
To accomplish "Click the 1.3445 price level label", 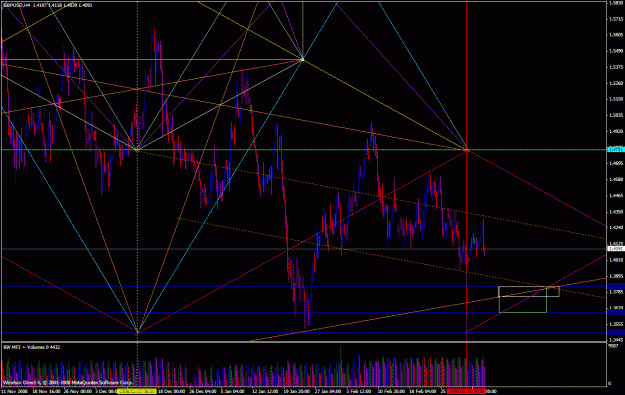I will click(617, 340).
